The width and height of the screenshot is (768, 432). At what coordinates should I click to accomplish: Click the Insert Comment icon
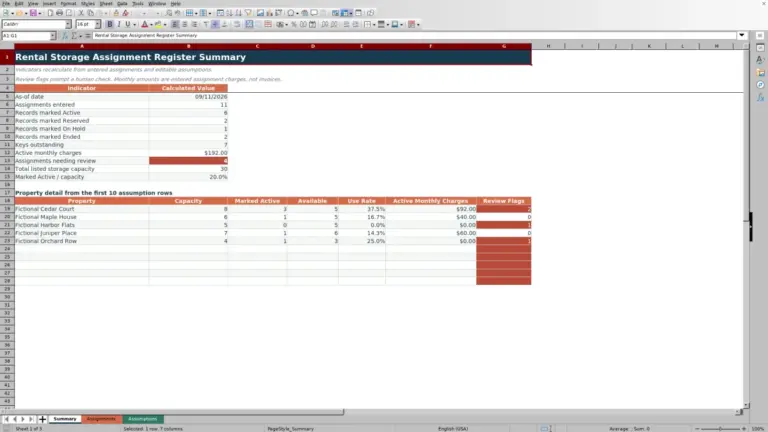tap(314, 13)
